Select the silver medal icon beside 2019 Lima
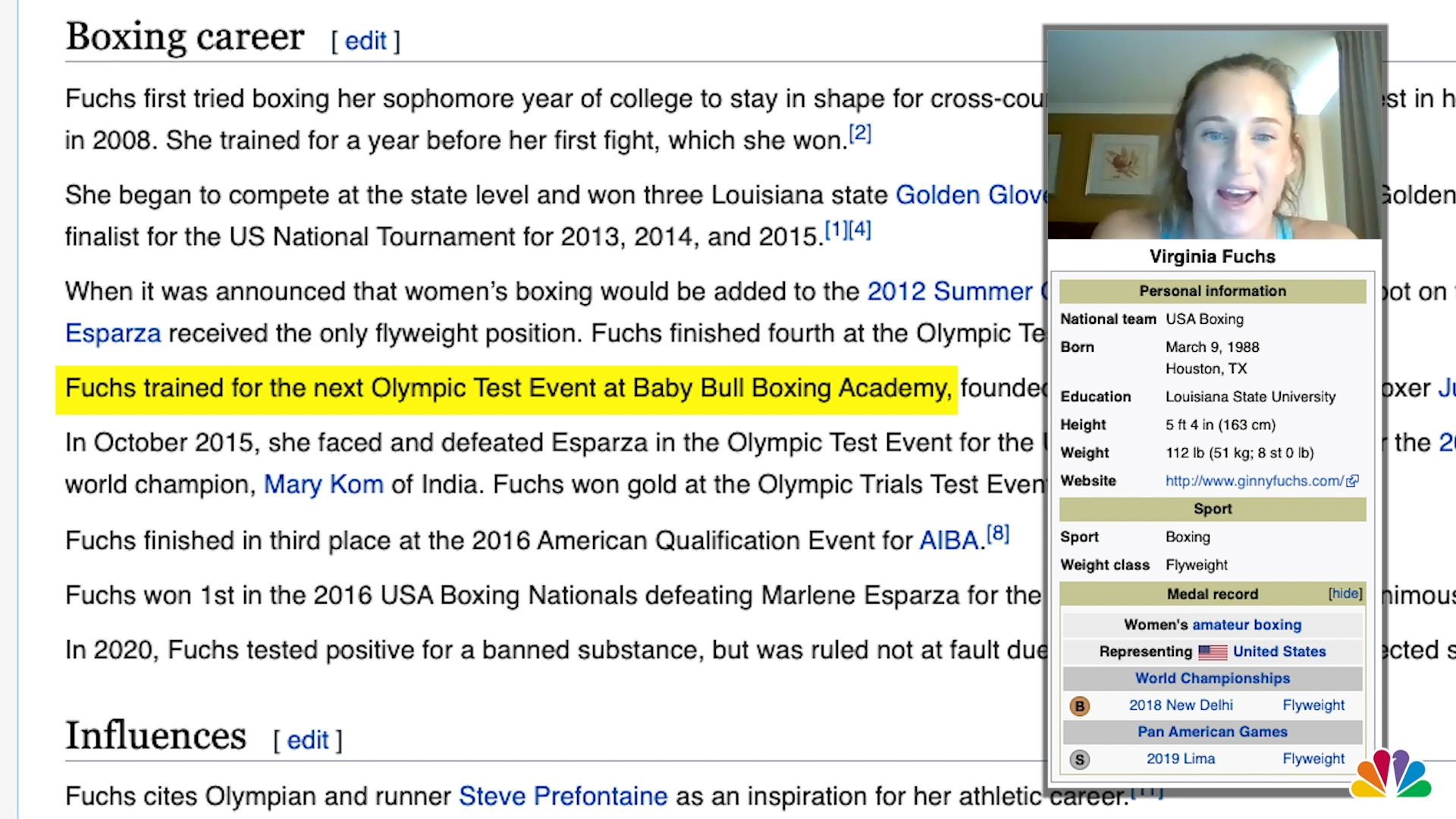Image resolution: width=1456 pixels, height=819 pixels. pyautogui.click(x=1079, y=758)
